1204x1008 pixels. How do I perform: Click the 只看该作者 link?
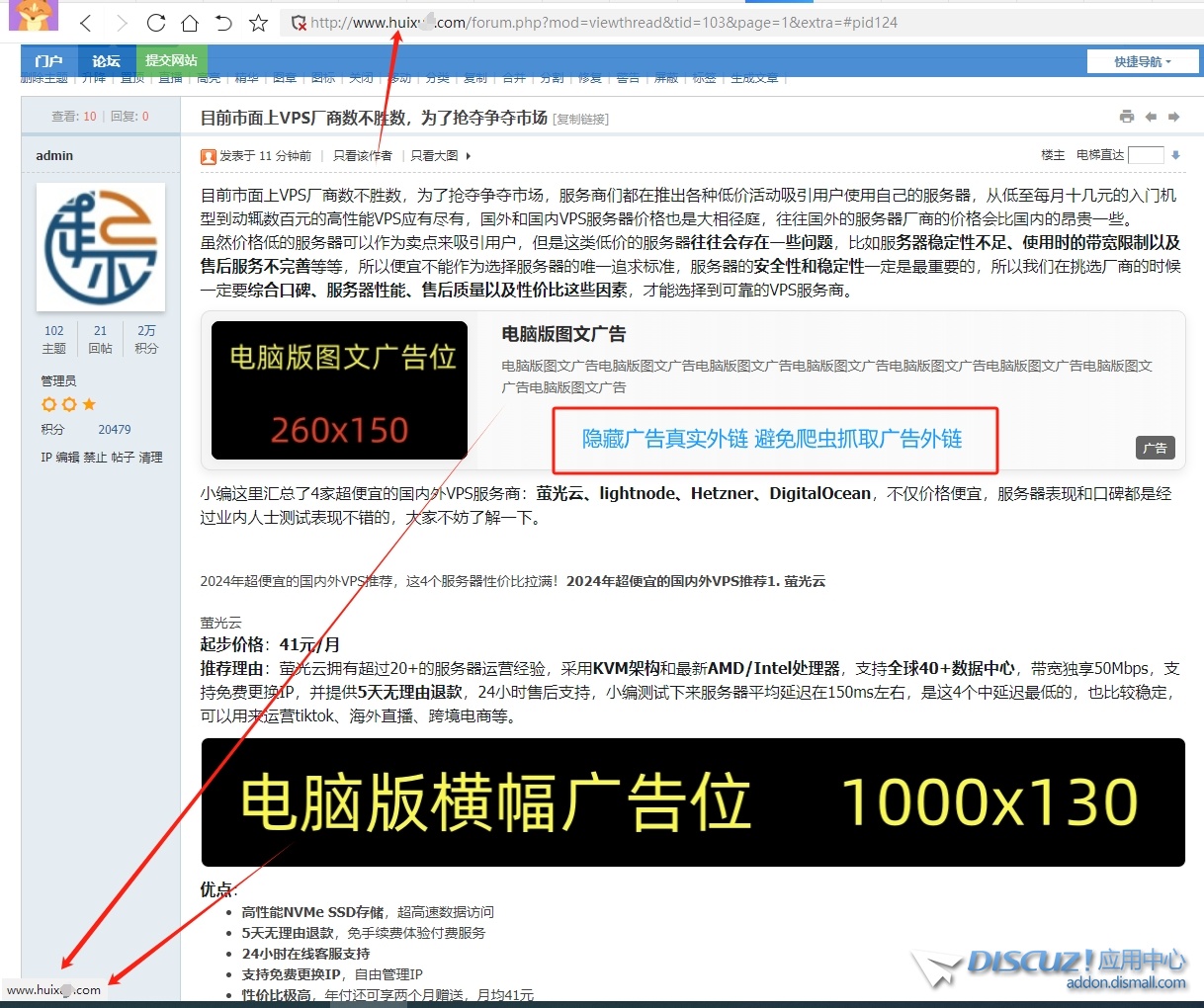coord(362,156)
